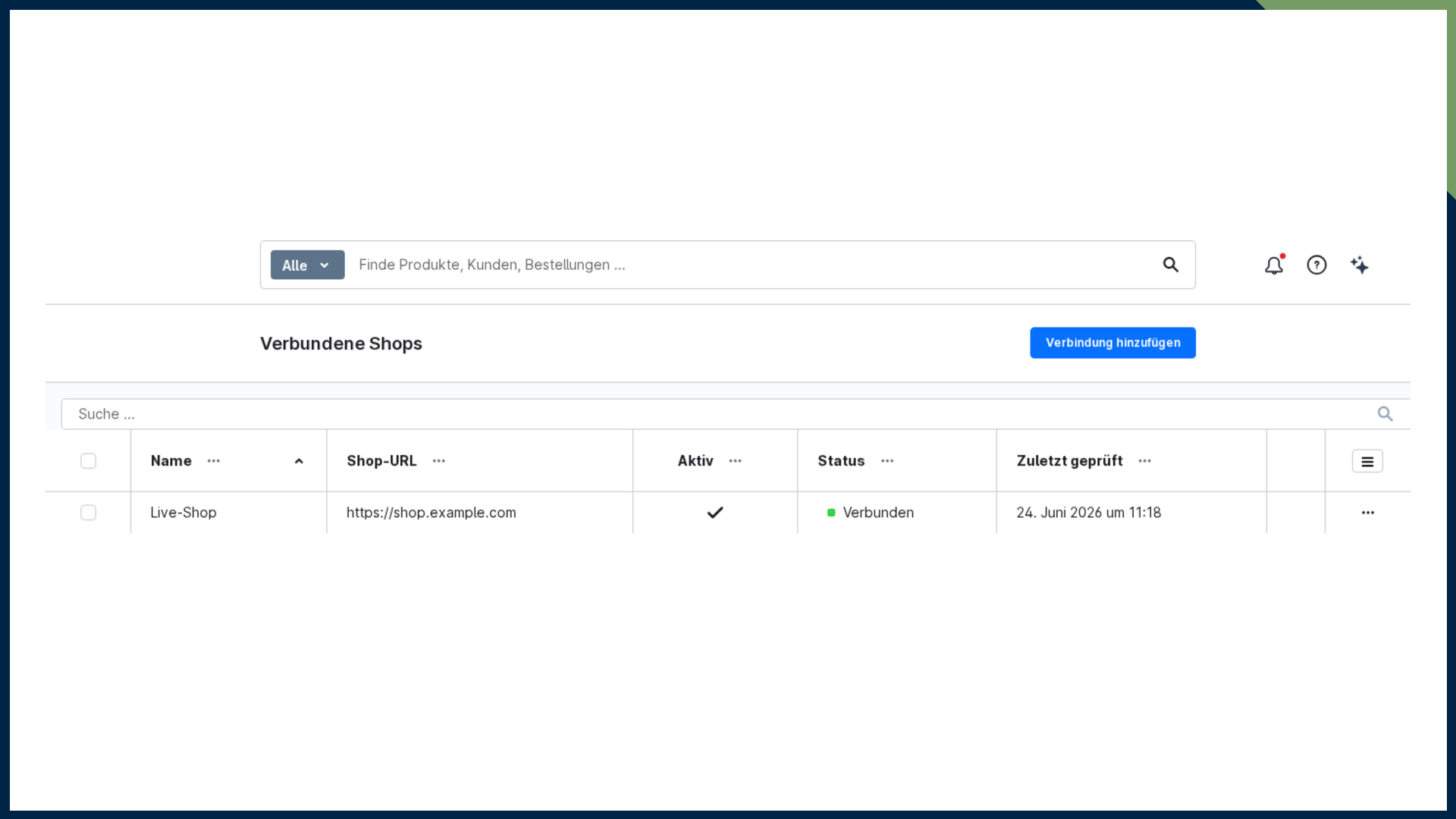Open the column settings list icon
The height and width of the screenshot is (819, 1456).
[1367, 461]
